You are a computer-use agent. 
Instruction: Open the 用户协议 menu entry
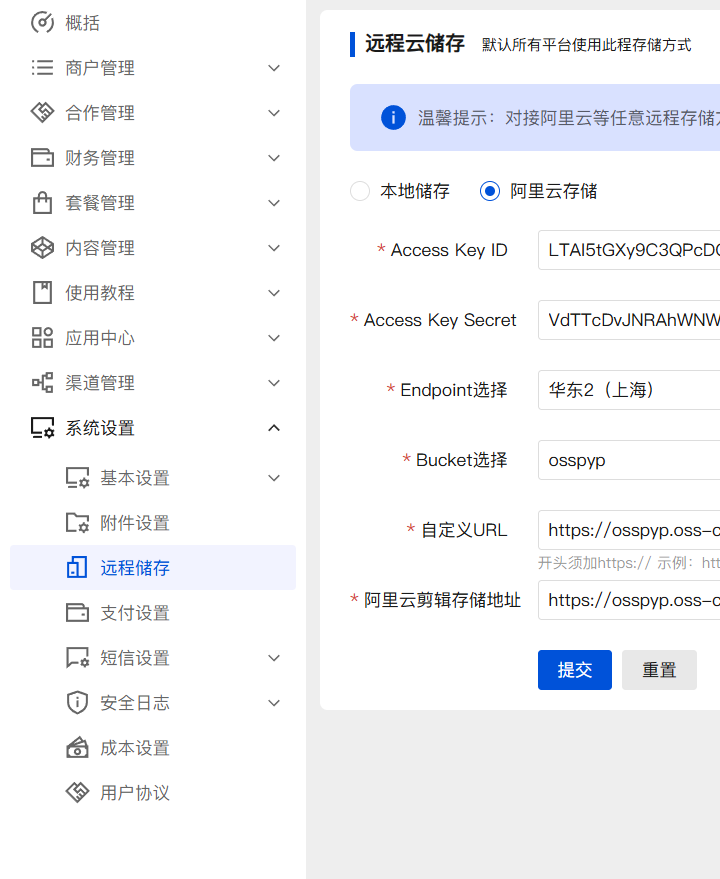[134, 793]
